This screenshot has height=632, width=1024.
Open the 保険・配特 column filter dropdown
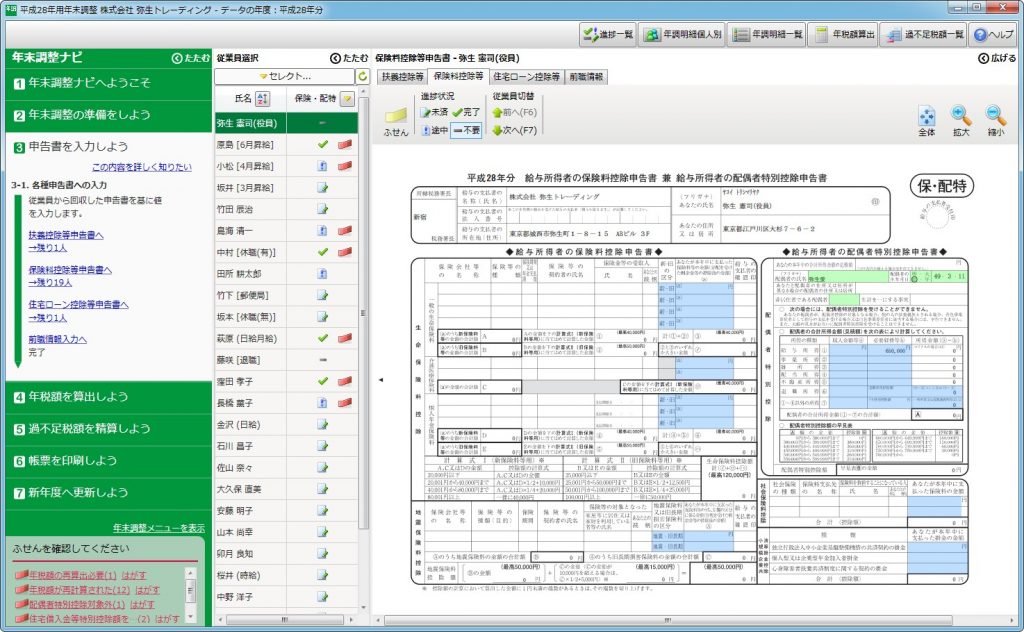347,99
